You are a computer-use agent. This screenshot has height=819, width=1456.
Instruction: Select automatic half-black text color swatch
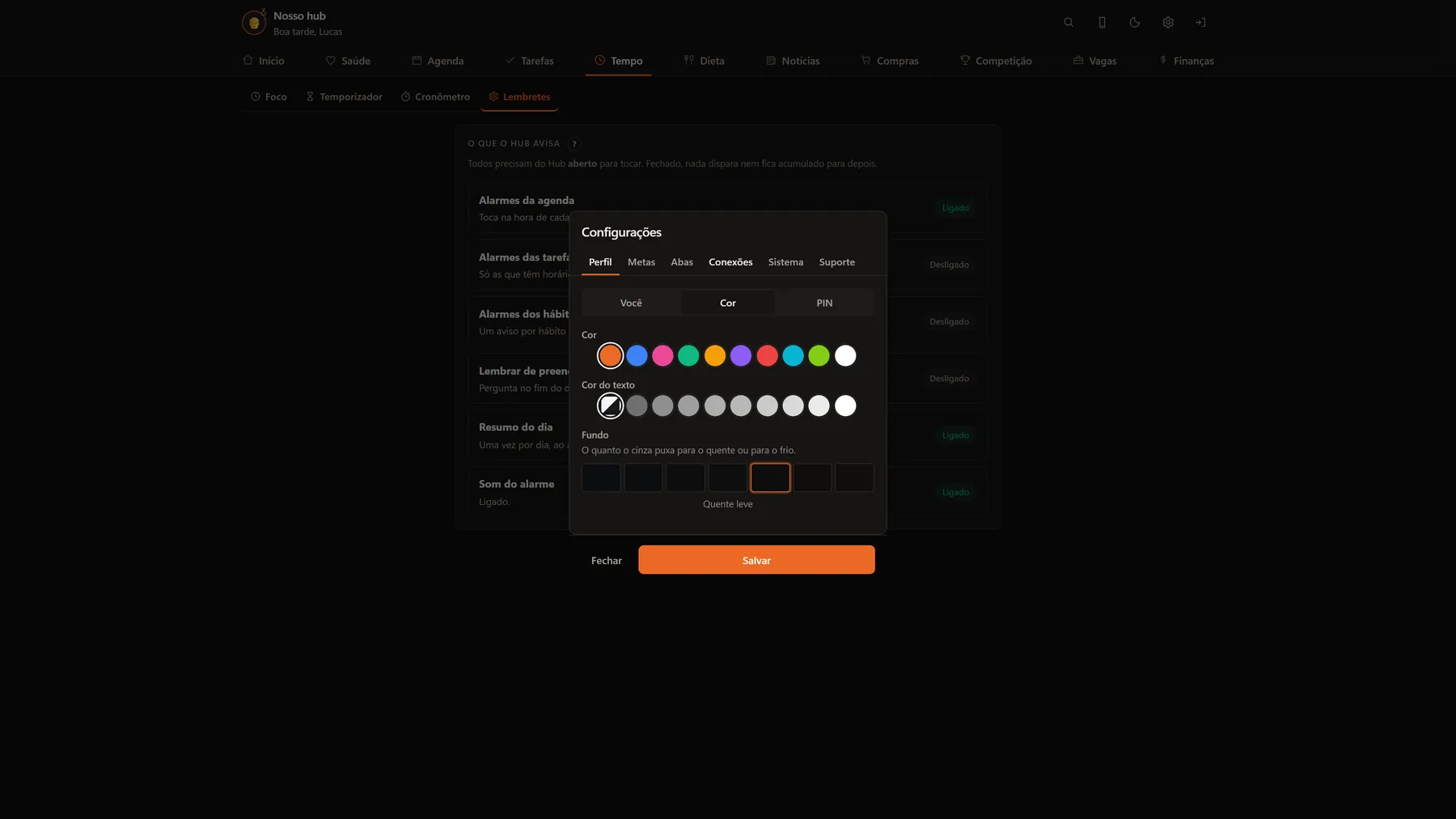pos(611,405)
